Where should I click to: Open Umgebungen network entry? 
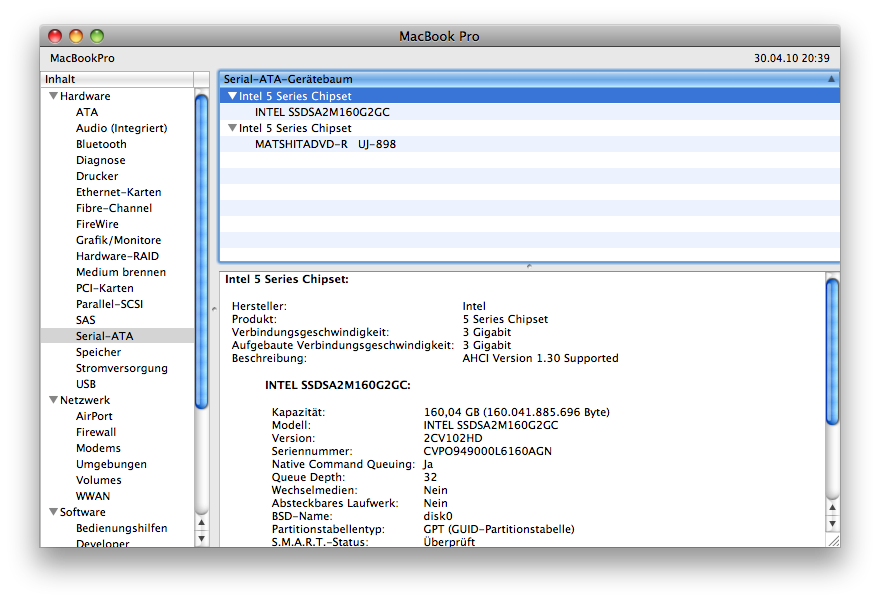(x=111, y=464)
